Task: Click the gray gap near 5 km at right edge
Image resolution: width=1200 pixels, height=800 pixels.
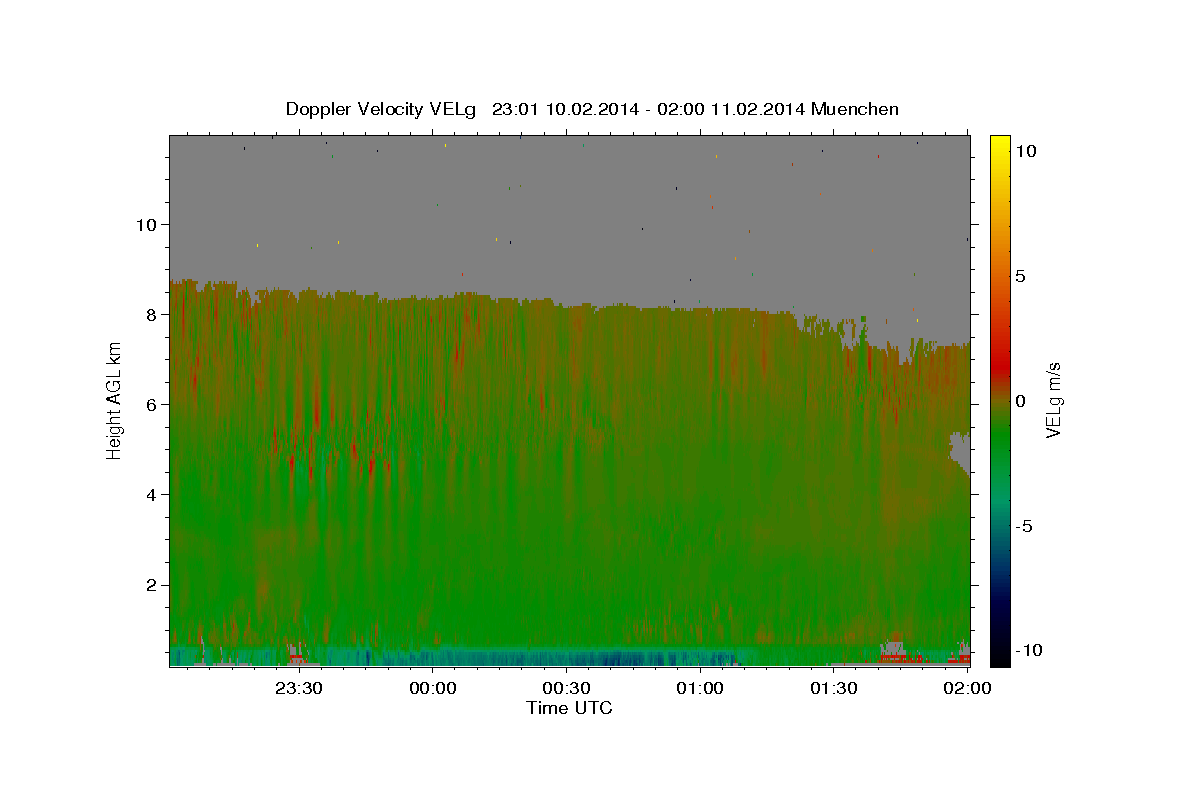Action: [960, 450]
